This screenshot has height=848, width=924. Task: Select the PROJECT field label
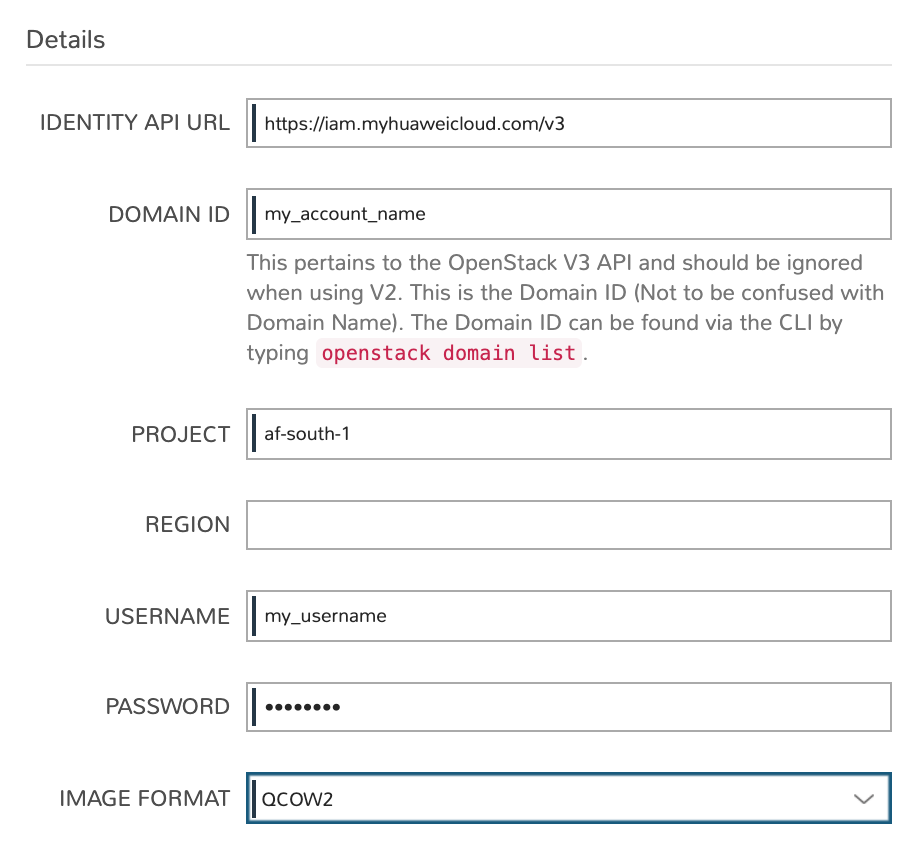(180, 435)
